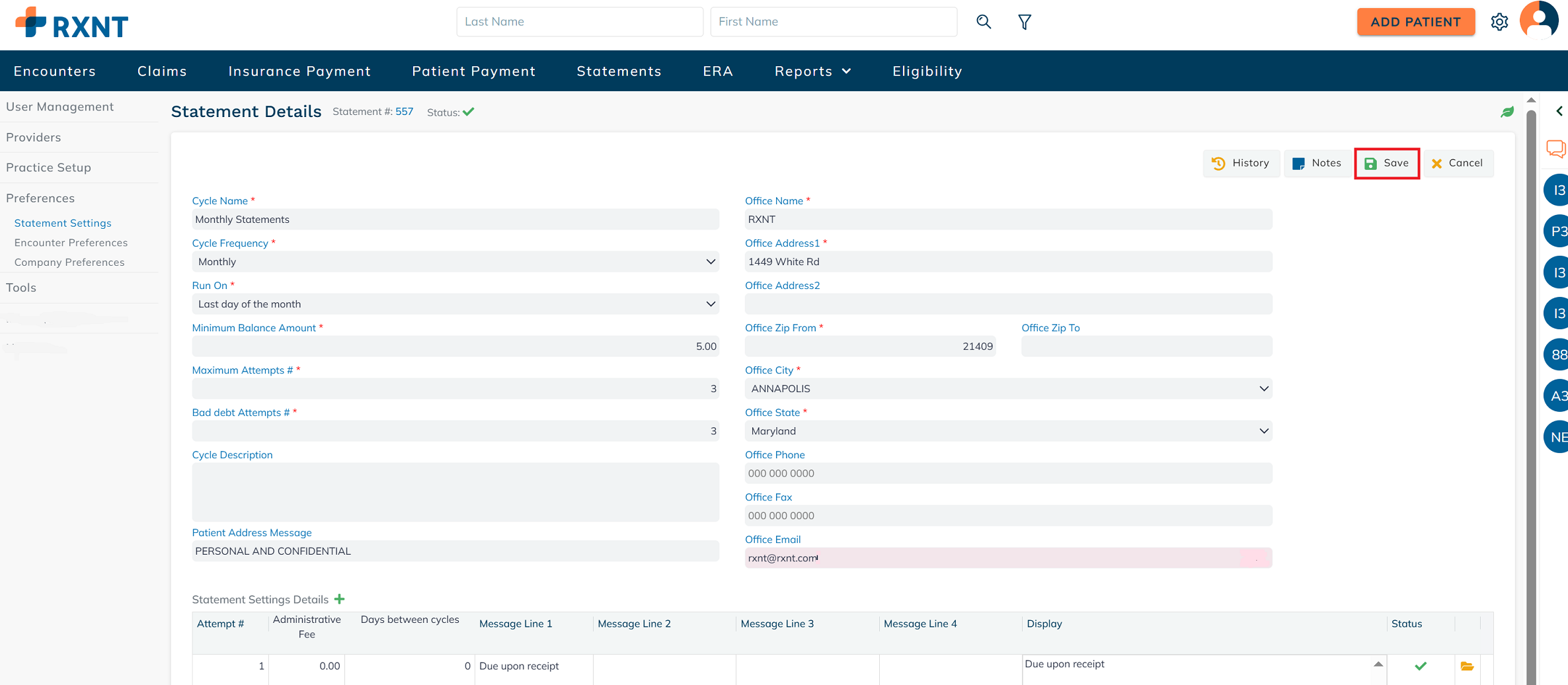Open the Reports menu
Screen dimensions: 1568x685
[x=812, y=71]
